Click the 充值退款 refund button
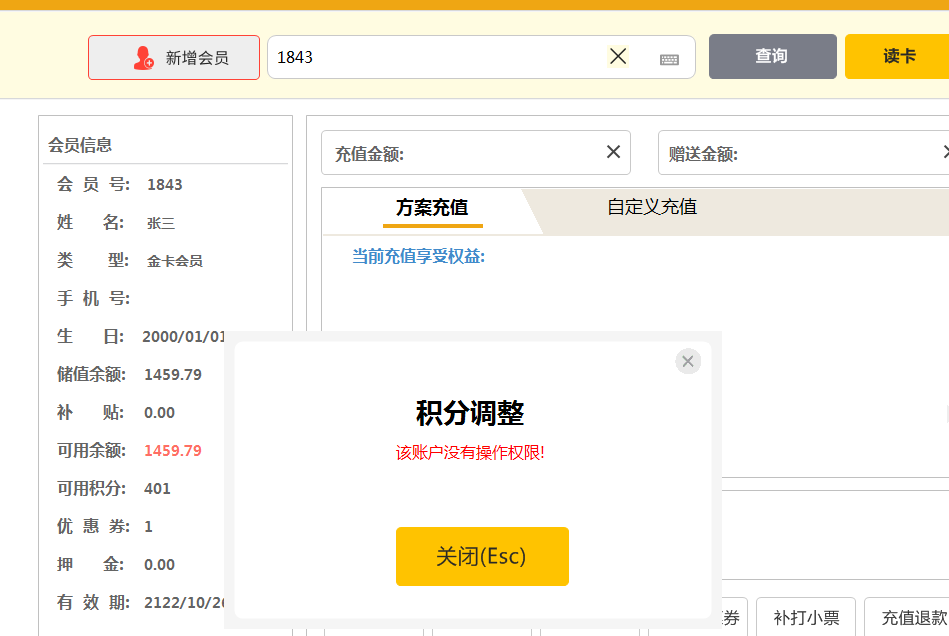949x636 pixels. (912, 618)
